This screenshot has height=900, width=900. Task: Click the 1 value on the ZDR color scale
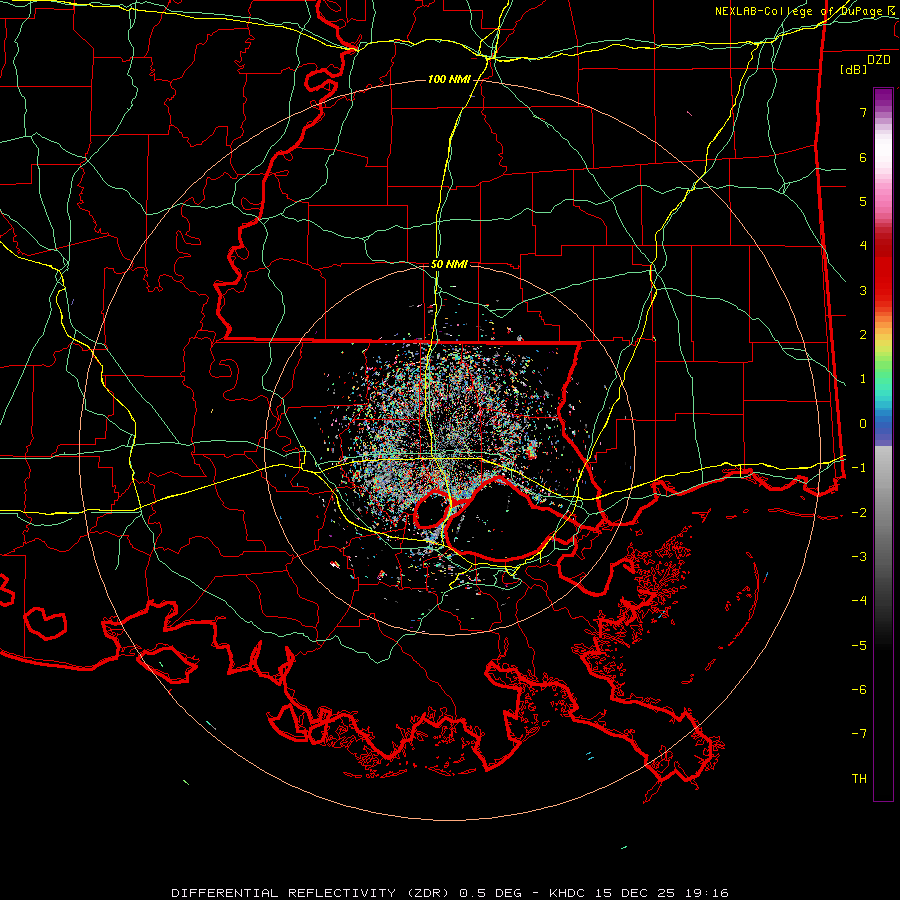[x=863, y=379]
